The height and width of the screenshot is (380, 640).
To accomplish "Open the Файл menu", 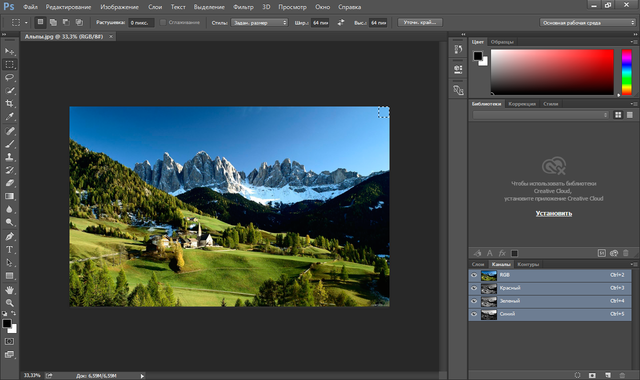I will pos(30,7).
